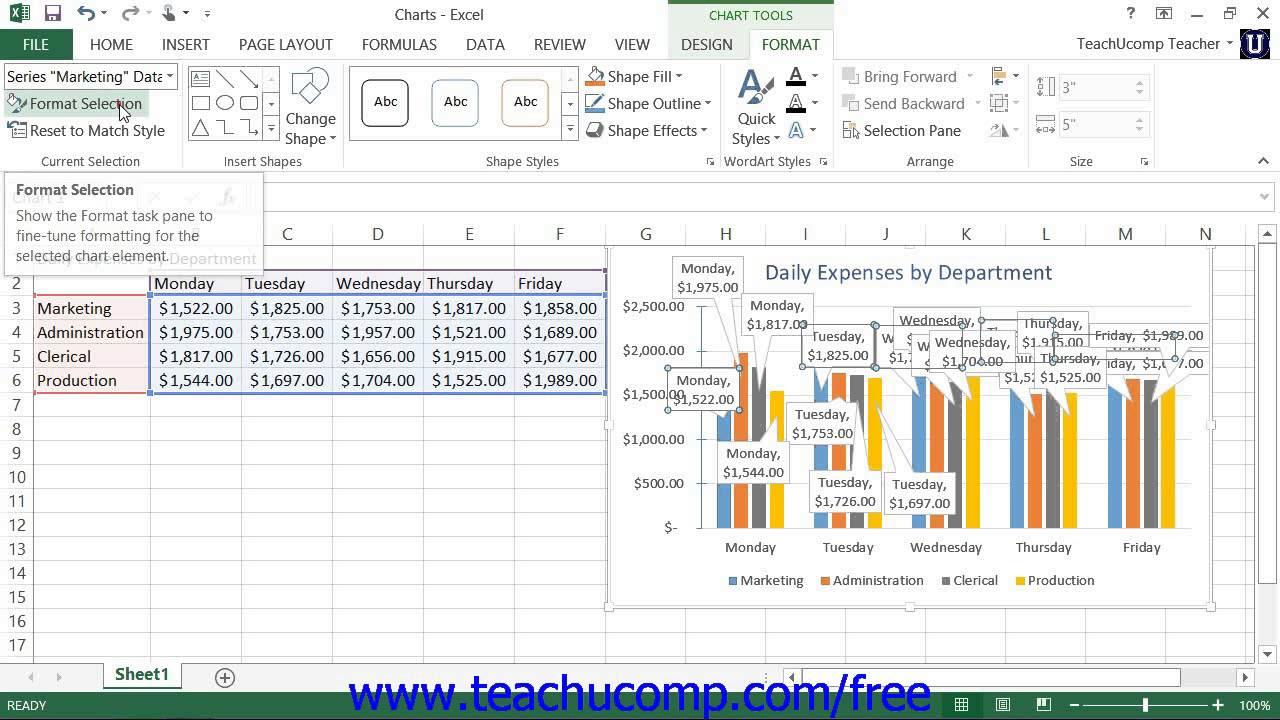Expand the Shape Fill dropdown

pos(679,76)
